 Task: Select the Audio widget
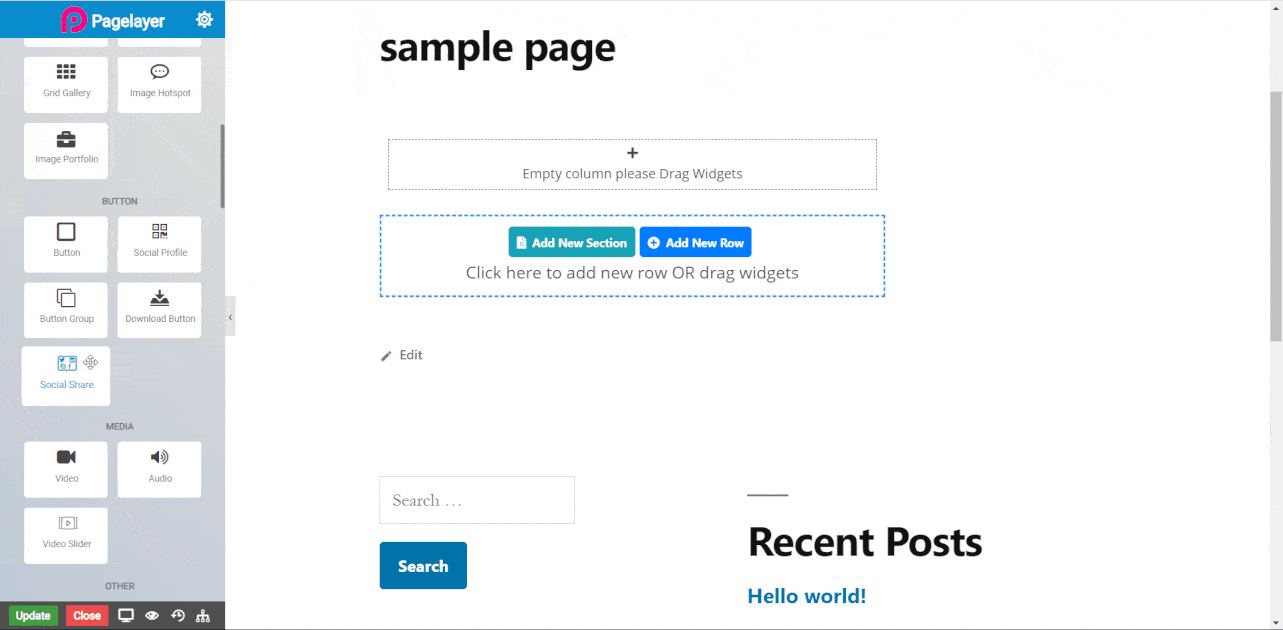[160, 467]
